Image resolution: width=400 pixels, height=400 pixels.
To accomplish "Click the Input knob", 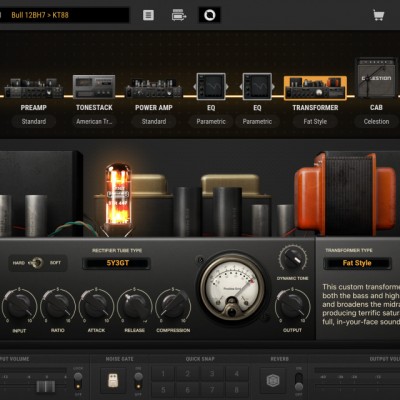I will click(19, 306).
